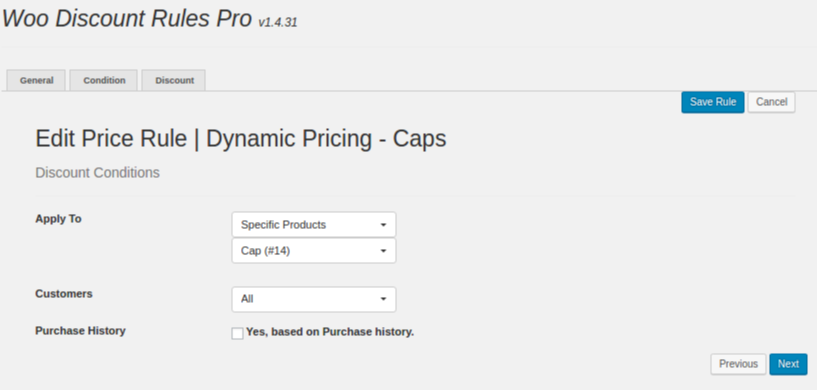Click the Apply To label

[58, 218]
